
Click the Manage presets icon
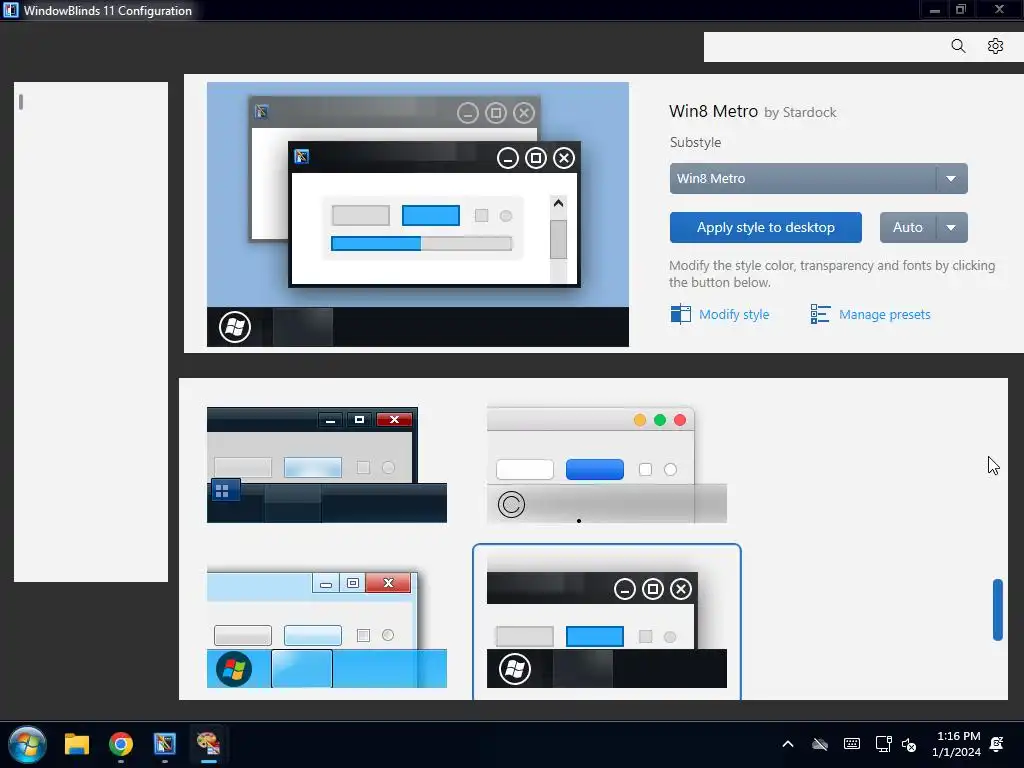(820, 314)
